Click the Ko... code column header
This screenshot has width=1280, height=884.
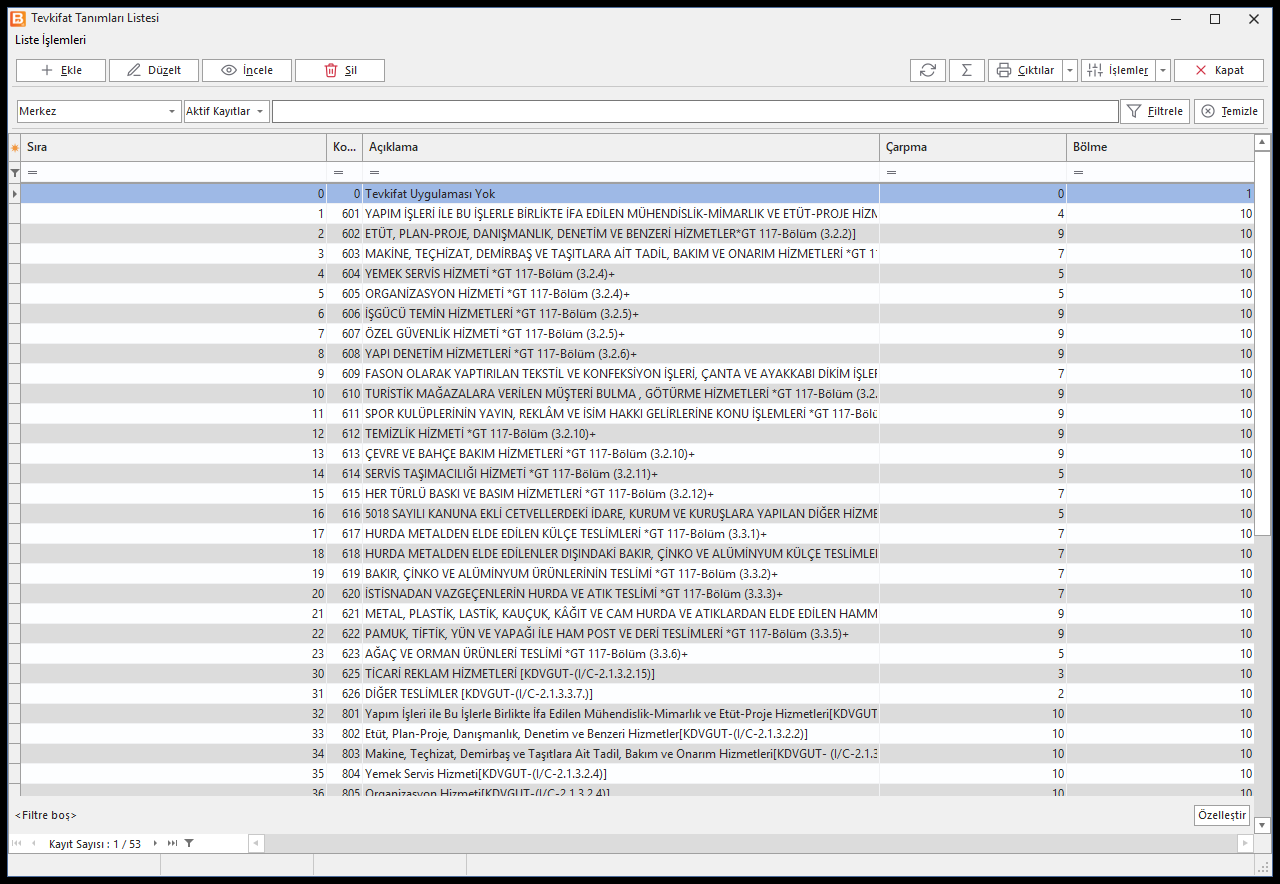click(x=344, y=147)
